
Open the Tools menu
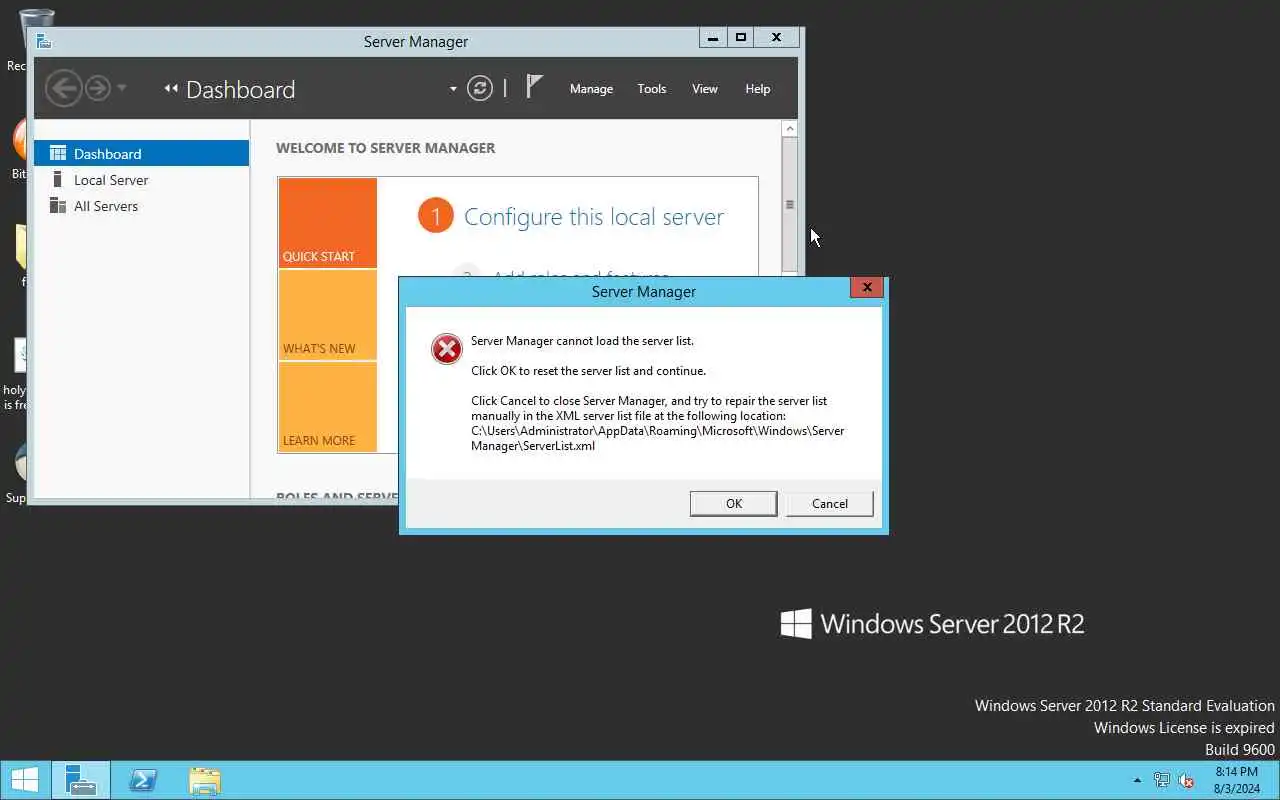tap(652, 89)
